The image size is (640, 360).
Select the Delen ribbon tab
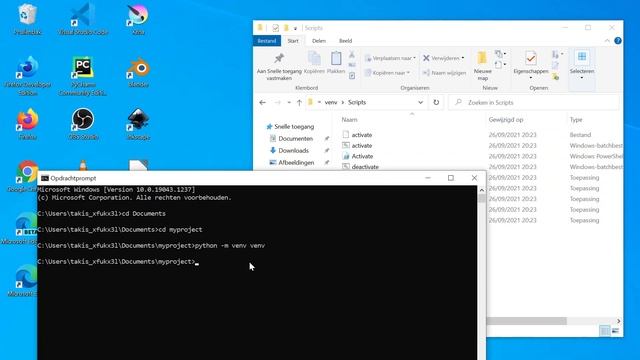click(x=319, y=41)
